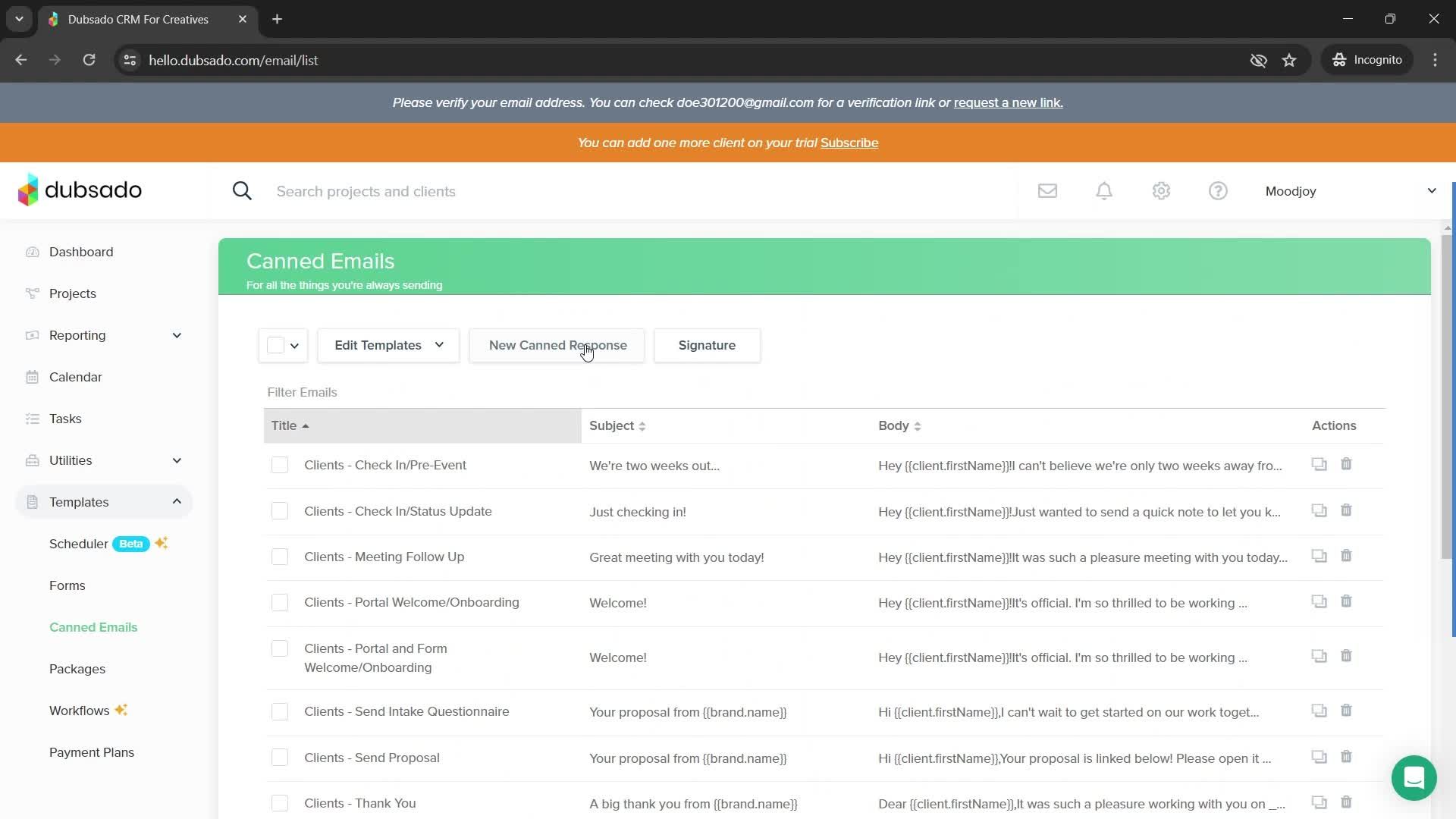
Task: Go to Dashboard in sidebar
Action: pos(81,252)
